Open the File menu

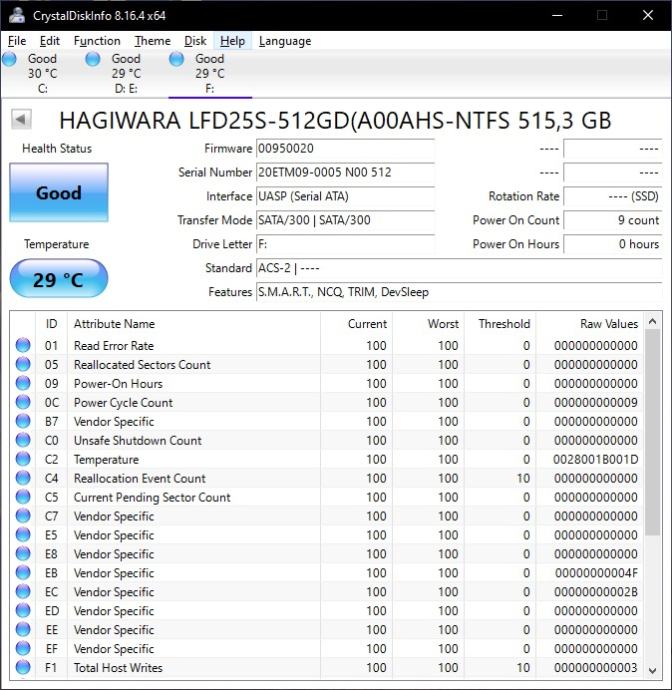pyautogui.click(x=17, y=41)
